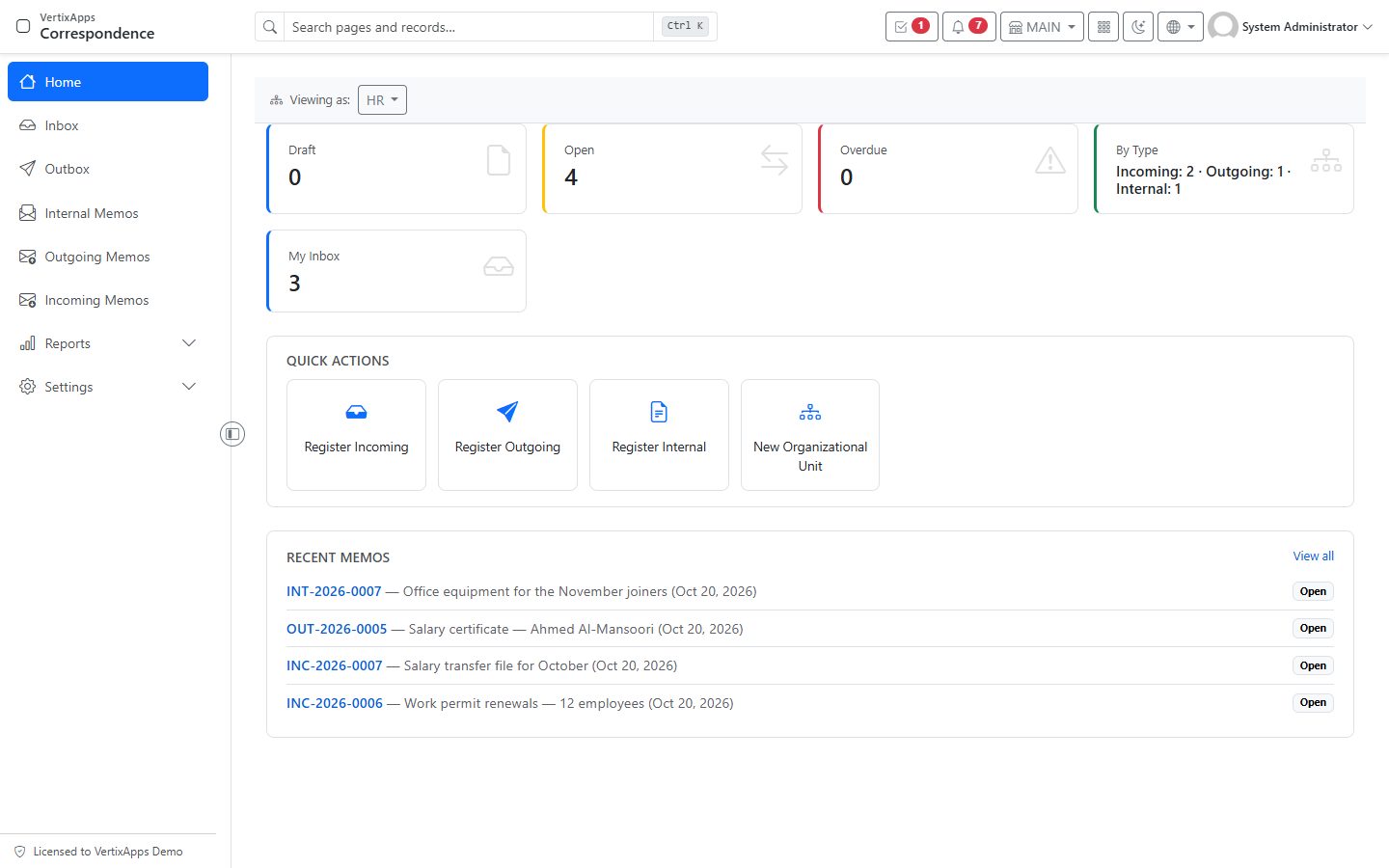Click the license shield icon in footer

19,852
